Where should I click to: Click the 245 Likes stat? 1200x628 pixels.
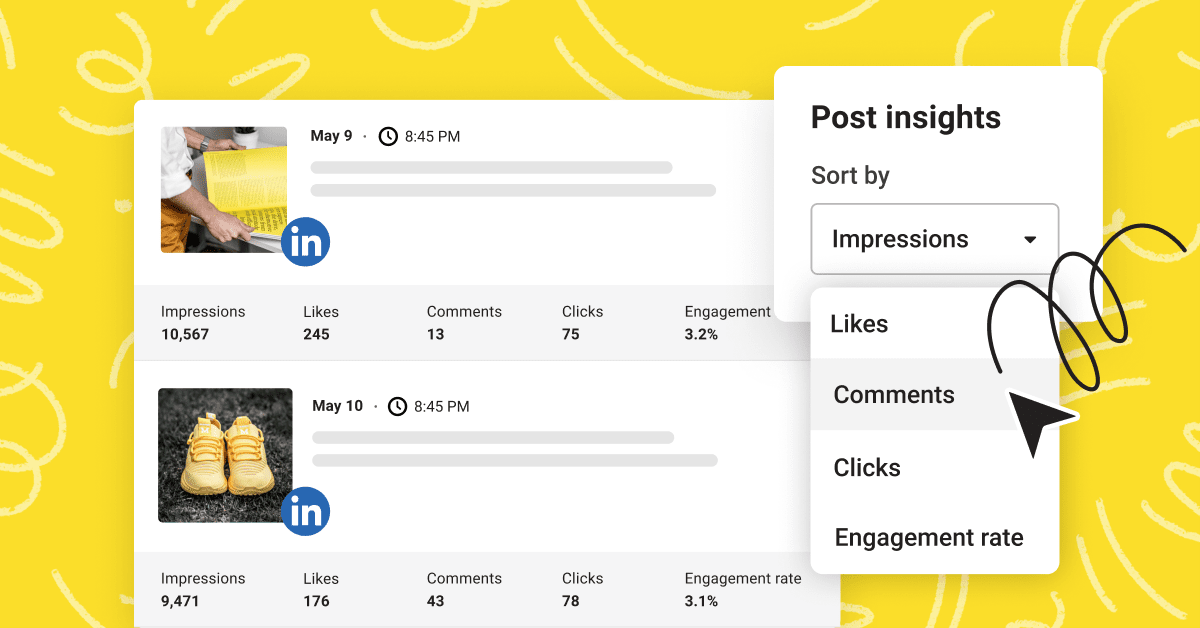316,334
